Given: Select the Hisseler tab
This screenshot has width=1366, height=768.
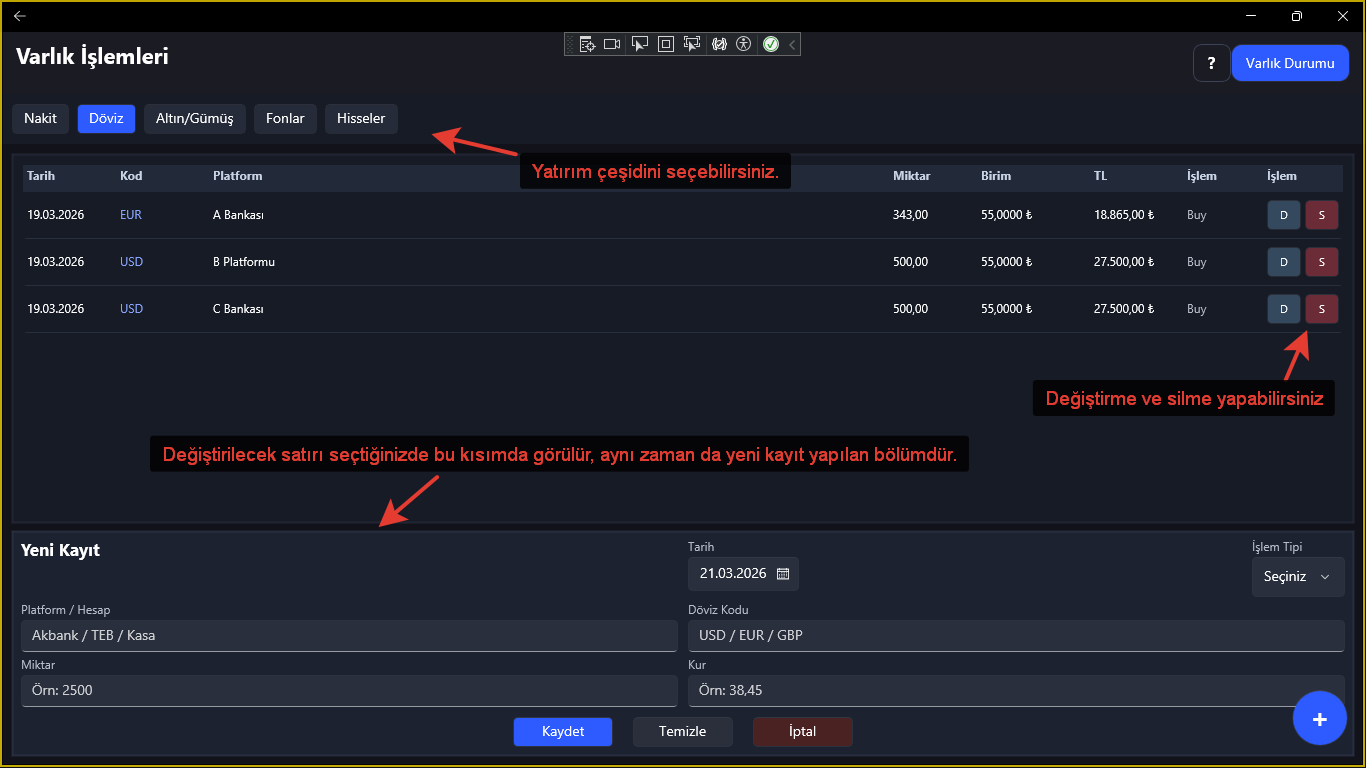Looking at the screenshot, I should 361,118.
